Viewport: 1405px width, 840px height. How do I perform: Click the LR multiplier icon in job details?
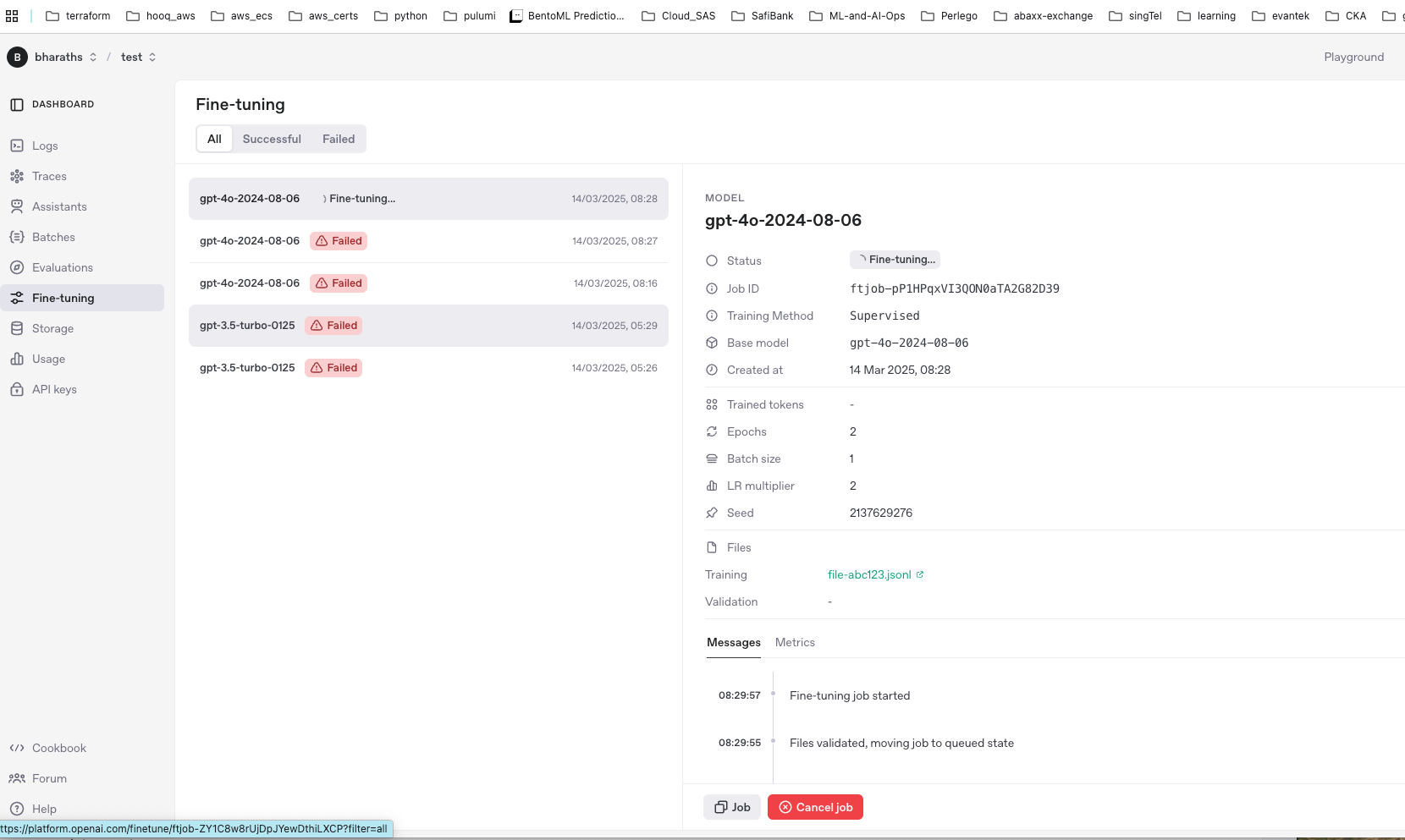tap(712, 486)
